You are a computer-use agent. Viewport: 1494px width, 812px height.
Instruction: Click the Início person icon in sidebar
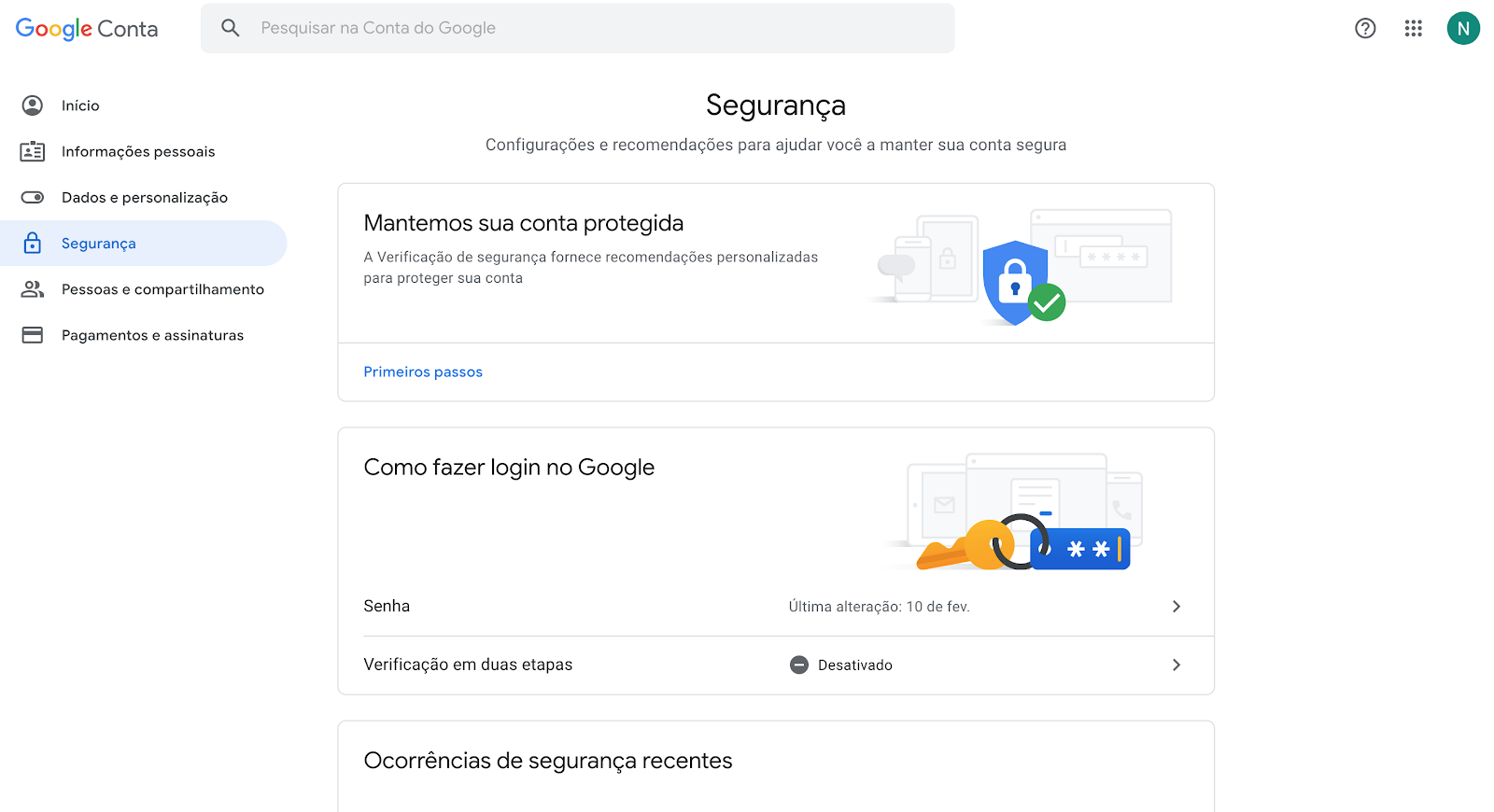pos(33,105)
